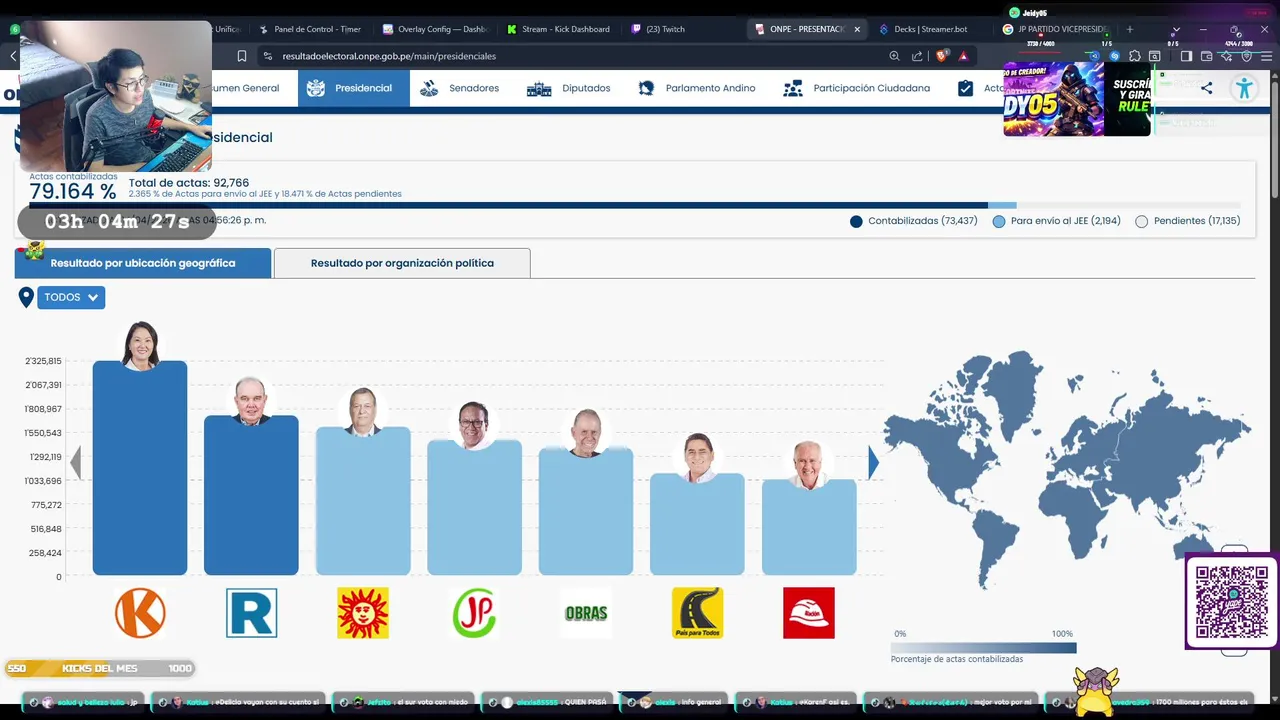Click the Participación Ciudadana people icon
The height and width of the screenshot is (720, 1280).
coord(793,88)
